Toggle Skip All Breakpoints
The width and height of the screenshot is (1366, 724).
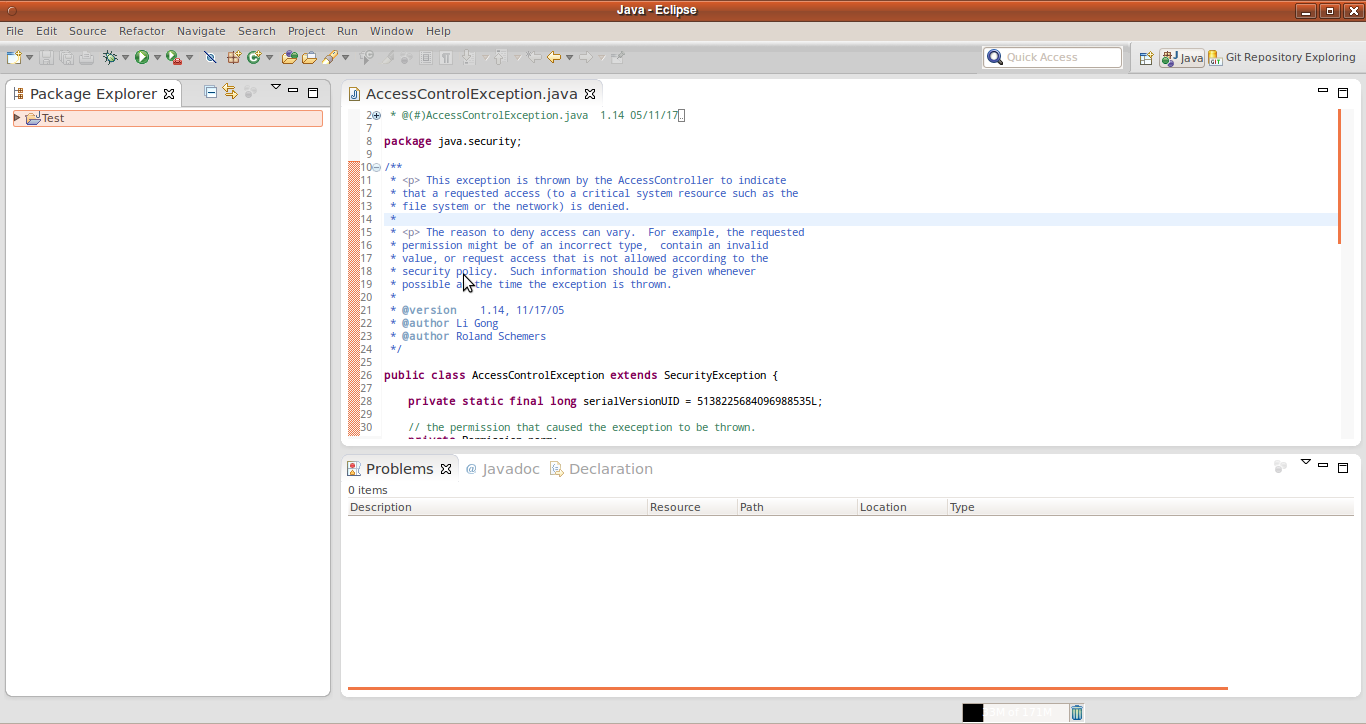210,57
